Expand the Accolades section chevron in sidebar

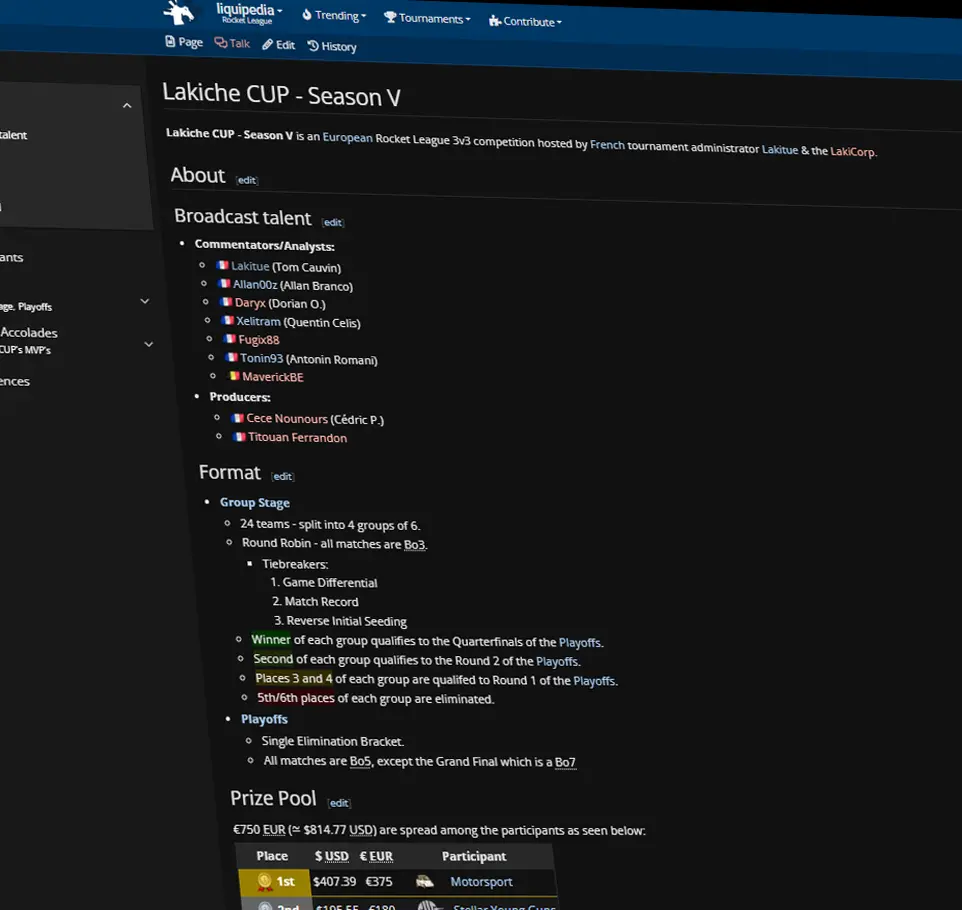tap(149, 344)
